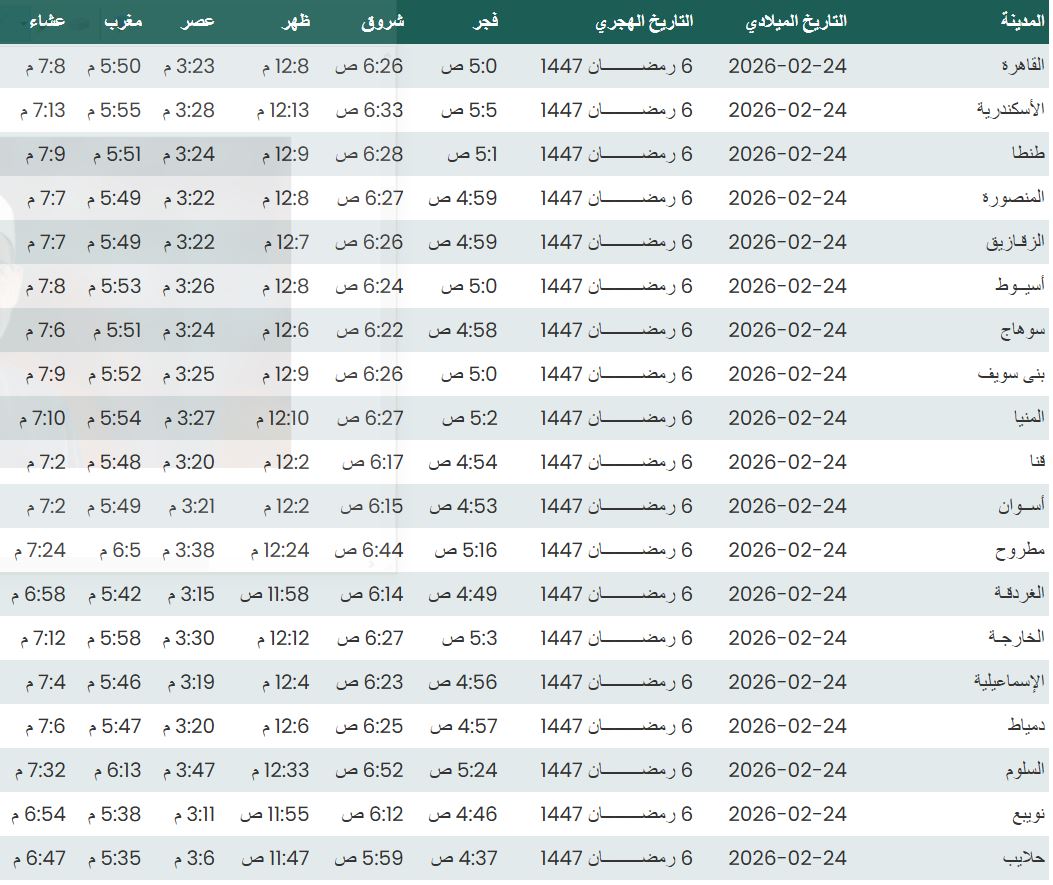The width and height of the screenshot is (1053, 885).
Task: Click the فجر column header
Action: (486, 22)
